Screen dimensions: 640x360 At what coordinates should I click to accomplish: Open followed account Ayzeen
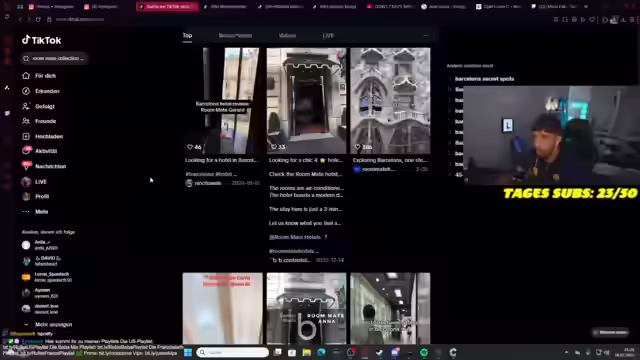click(40, 293)
